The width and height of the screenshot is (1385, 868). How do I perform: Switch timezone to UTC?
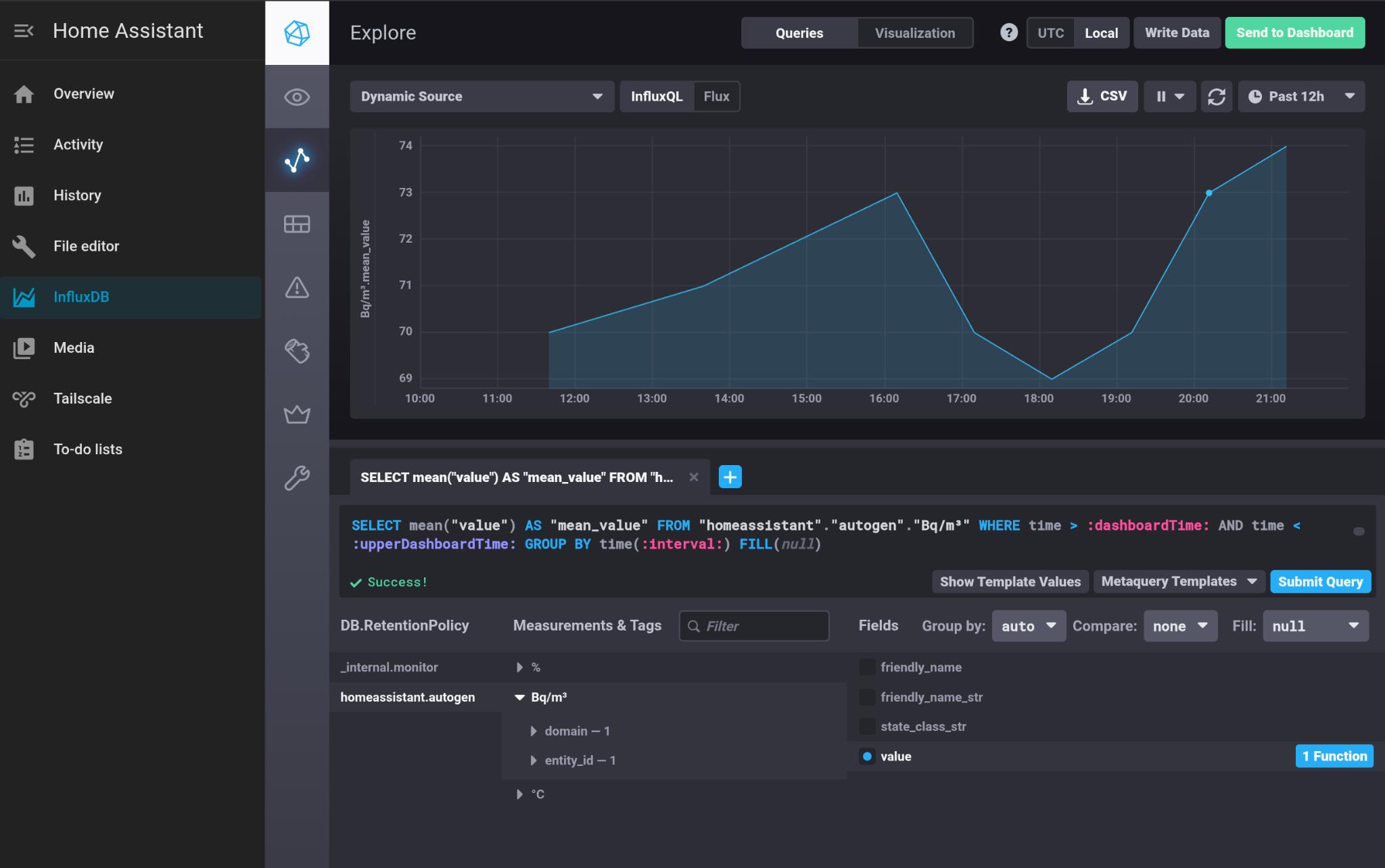pyautogui.click(x=1050, y=33)
